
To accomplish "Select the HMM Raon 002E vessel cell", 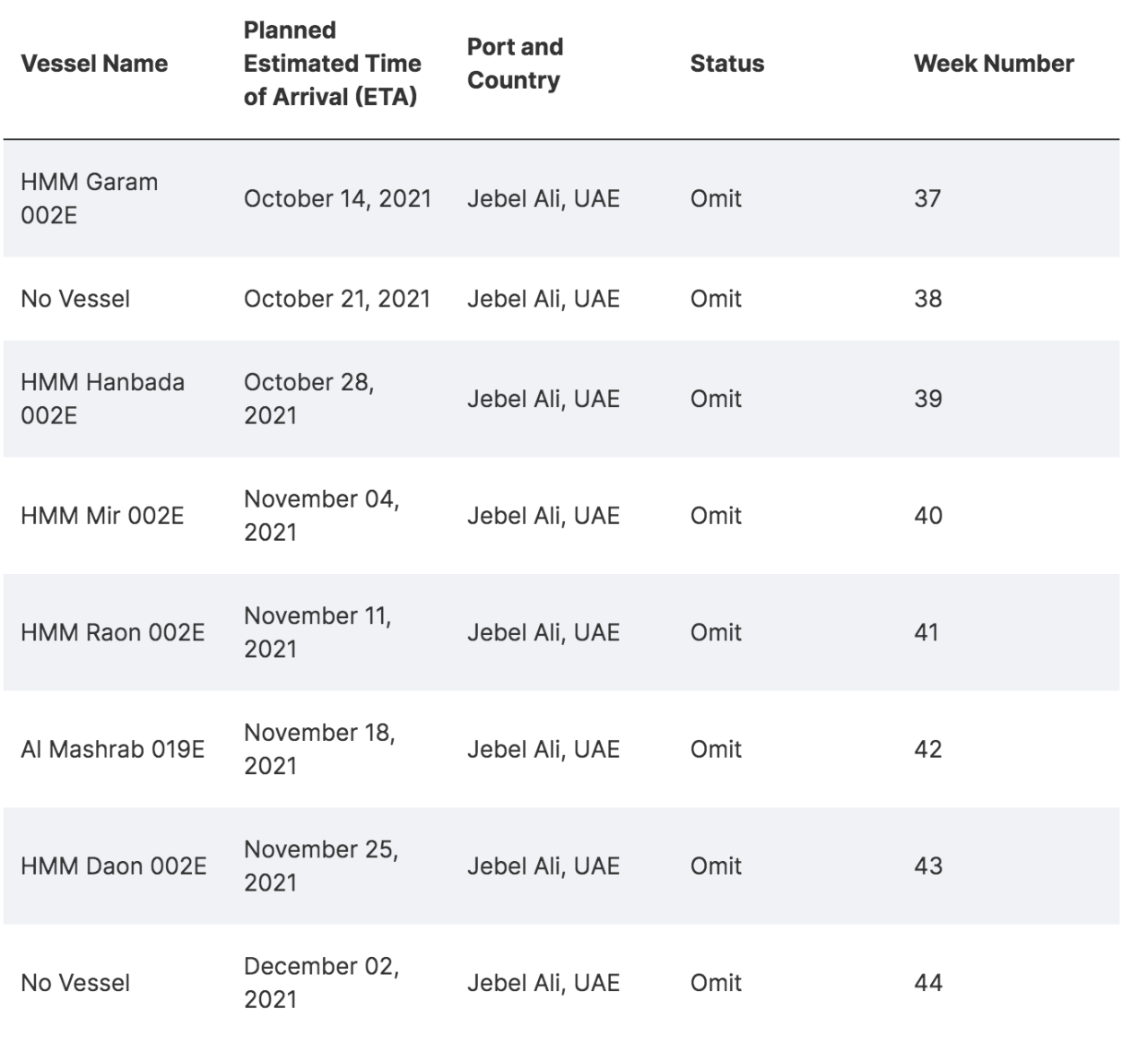I will tap(112, 632).
